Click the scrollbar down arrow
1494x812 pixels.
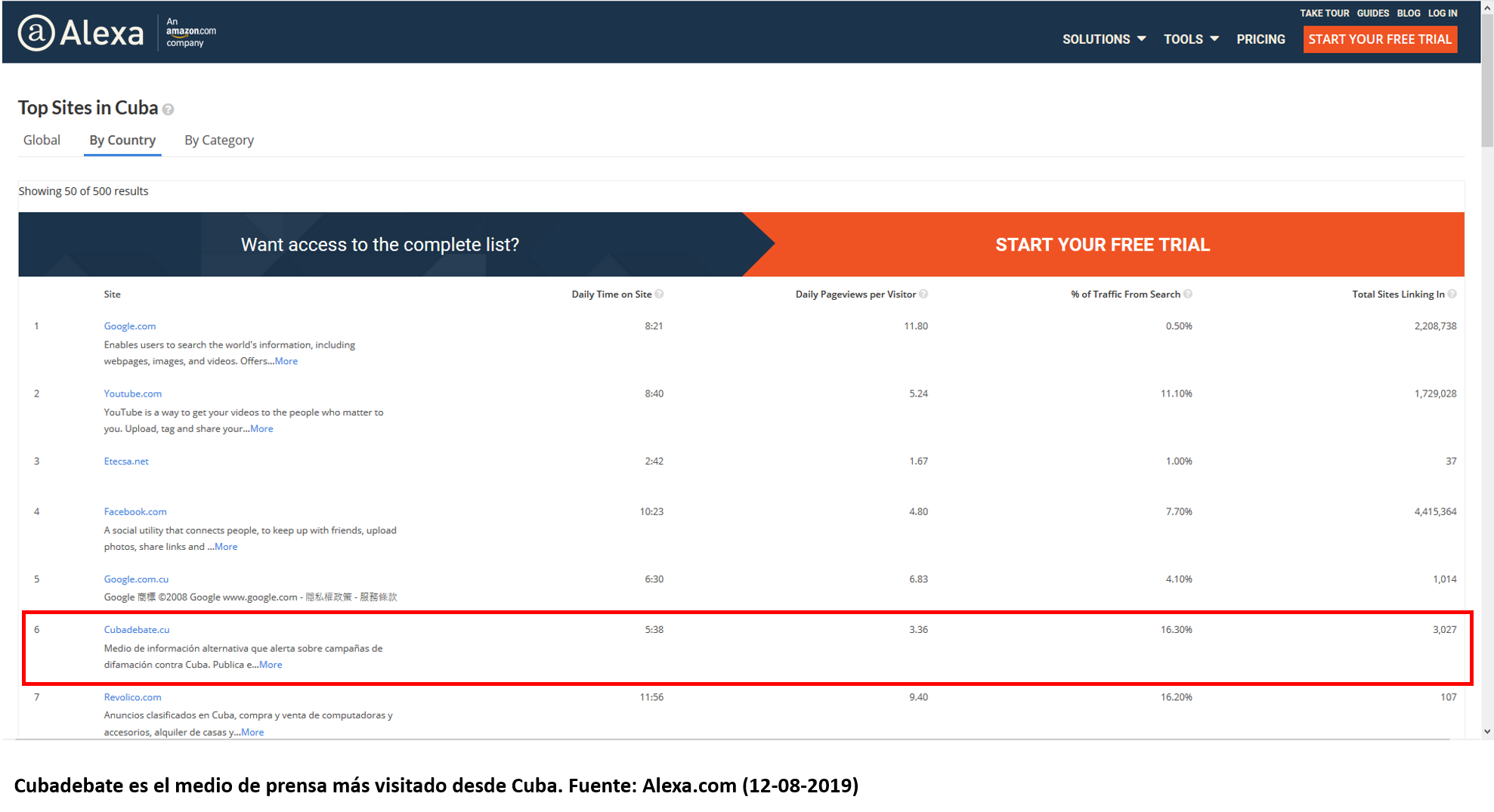1487,731
